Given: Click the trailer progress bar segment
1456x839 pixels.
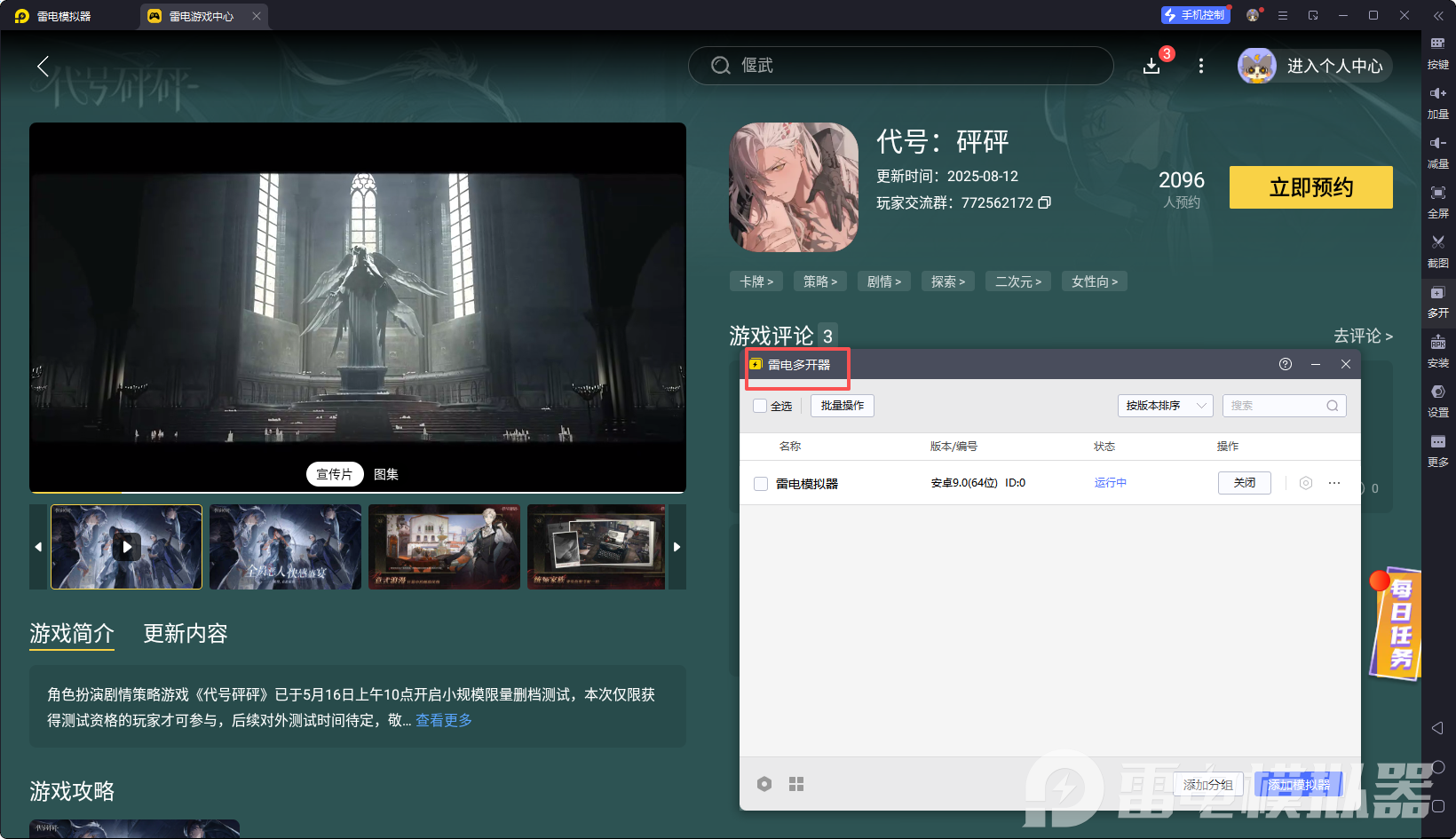Looking at the screenshot, I should [75, 489].
